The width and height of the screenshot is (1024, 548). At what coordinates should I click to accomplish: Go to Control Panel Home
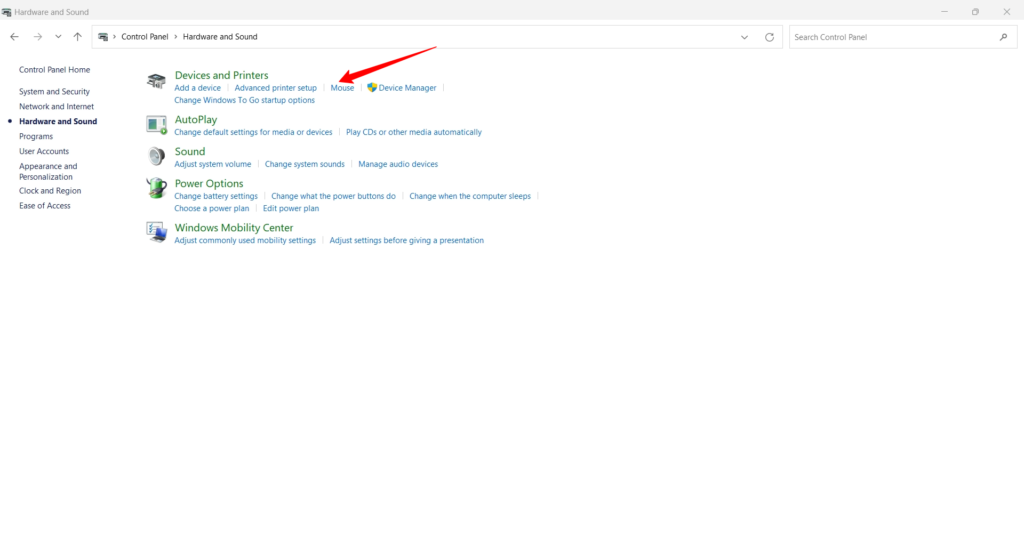click(x=54, y=70)
